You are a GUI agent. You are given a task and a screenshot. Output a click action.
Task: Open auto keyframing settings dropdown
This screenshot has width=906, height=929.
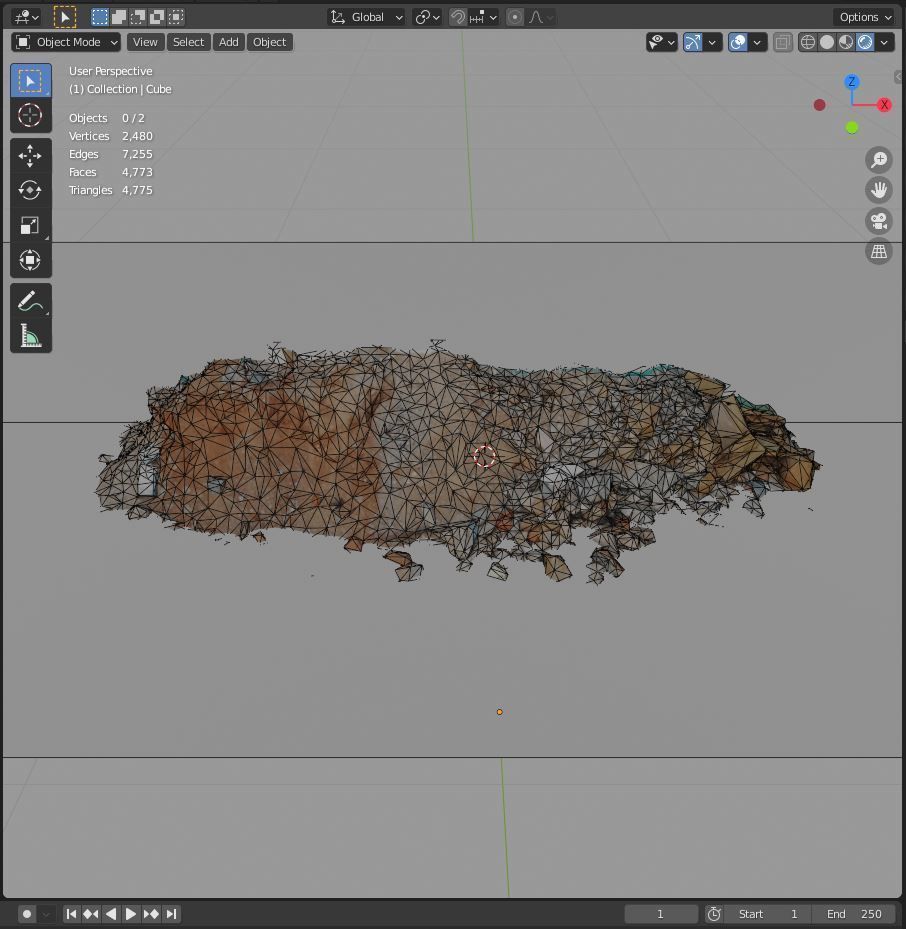pyautogui.click(x=46, y=914)
